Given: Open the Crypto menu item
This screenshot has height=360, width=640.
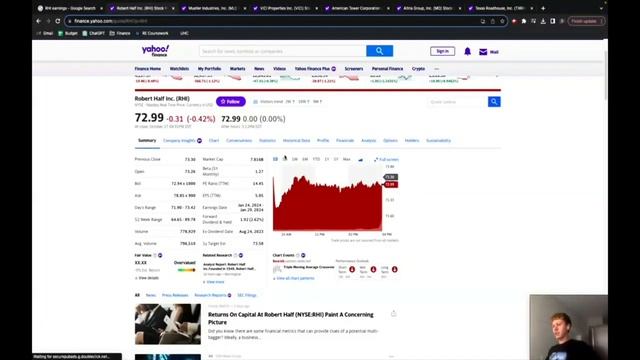Looking at the screenshot, I should click(418, 69).
